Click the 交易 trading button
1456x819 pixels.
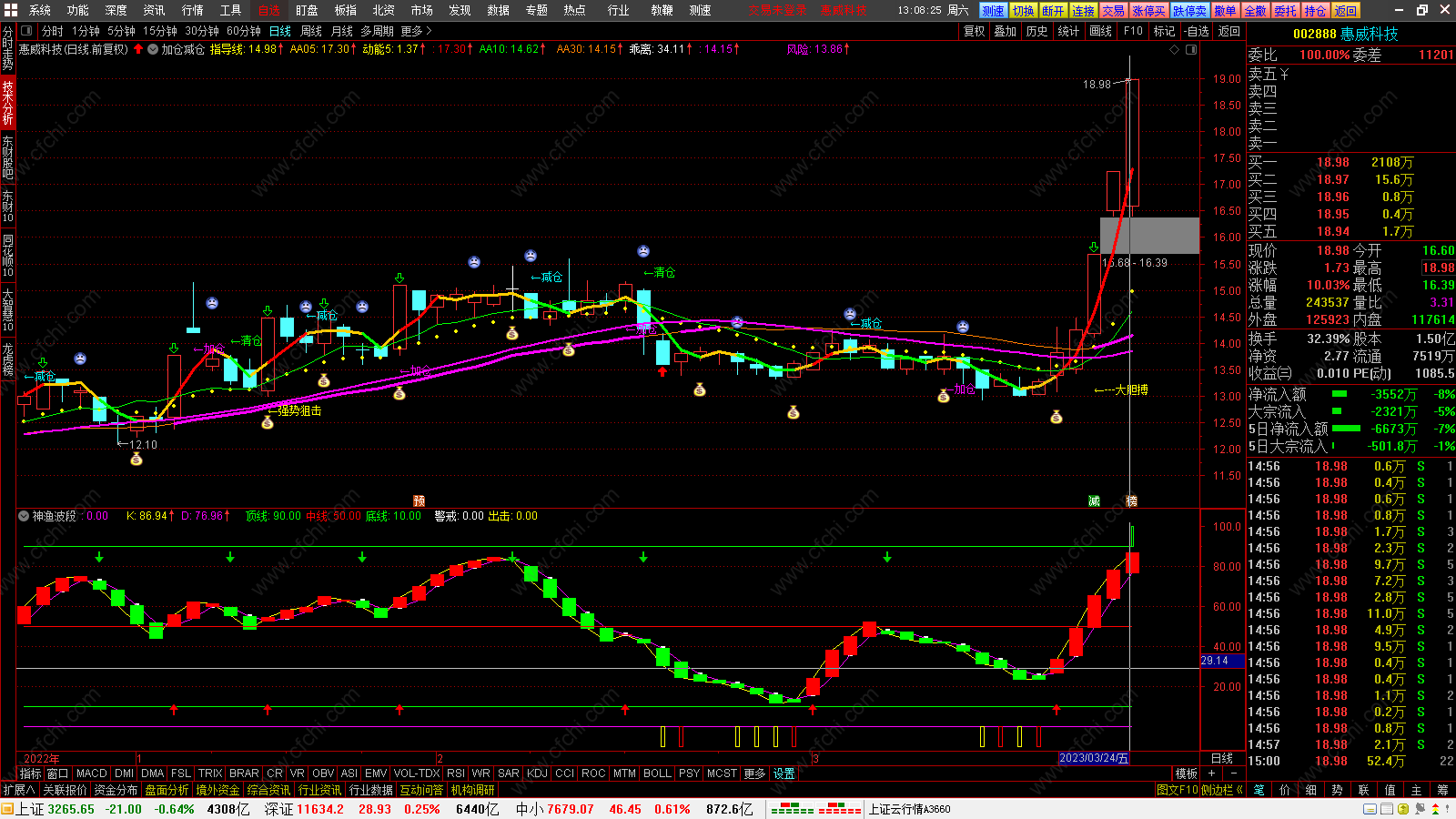tap(1113, 11)
